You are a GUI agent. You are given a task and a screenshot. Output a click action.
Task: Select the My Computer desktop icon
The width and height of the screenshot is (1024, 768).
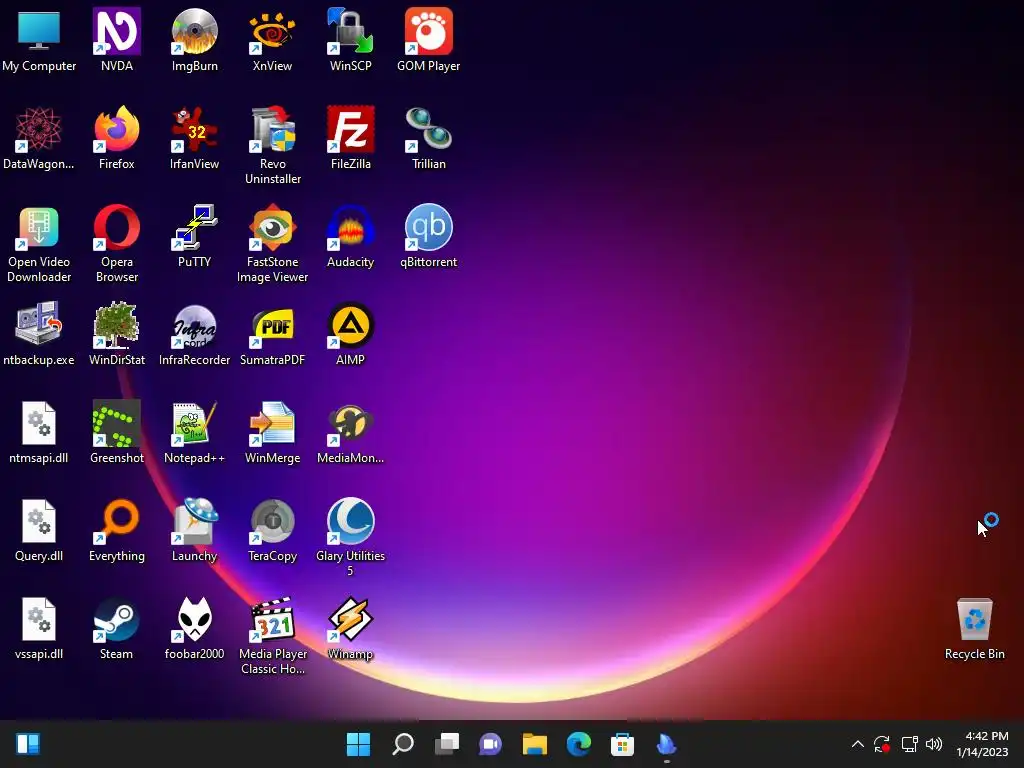pos(39,31)
